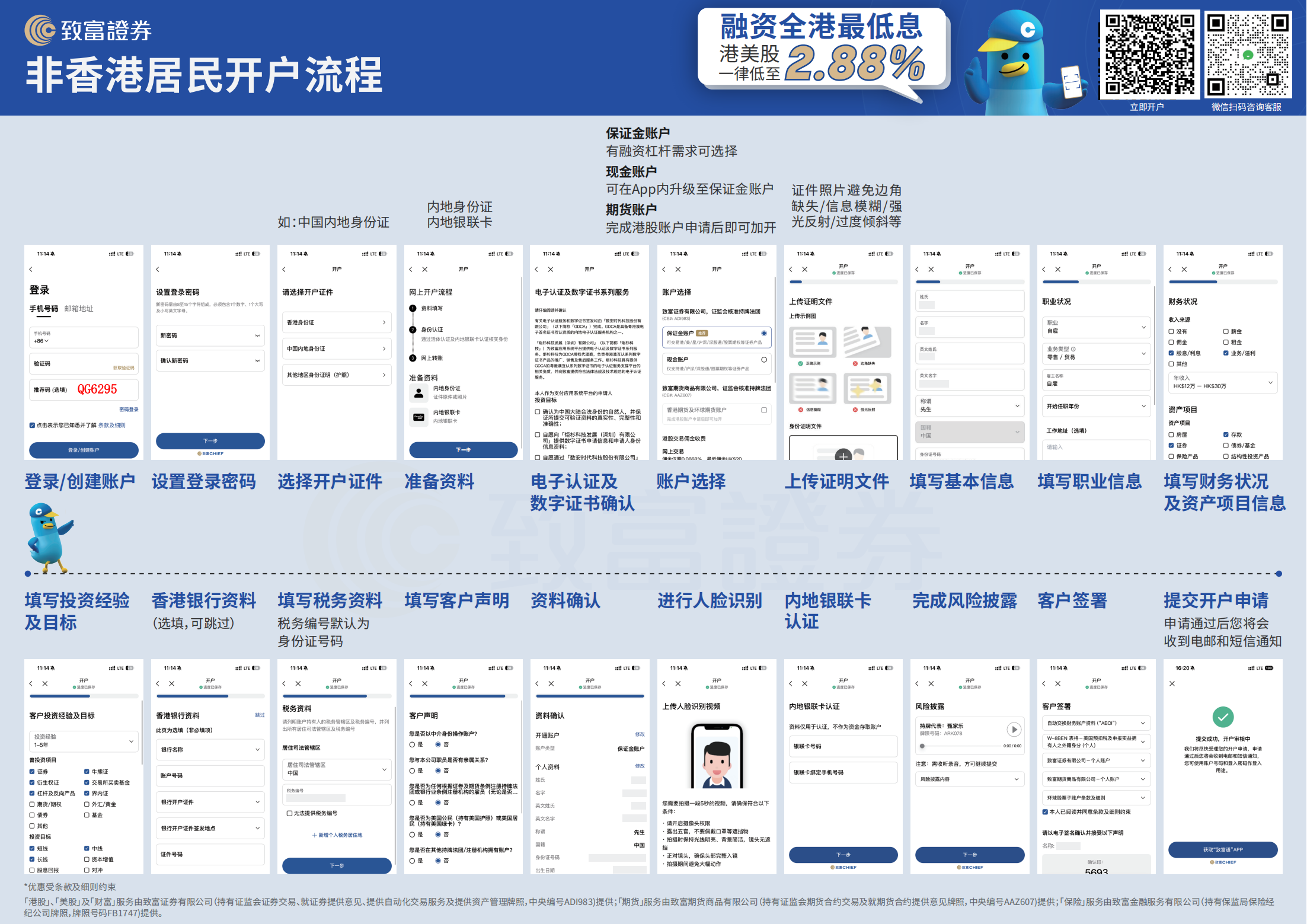
Task: Click the 登录/创建账户 button
Action: pos(84,450)
